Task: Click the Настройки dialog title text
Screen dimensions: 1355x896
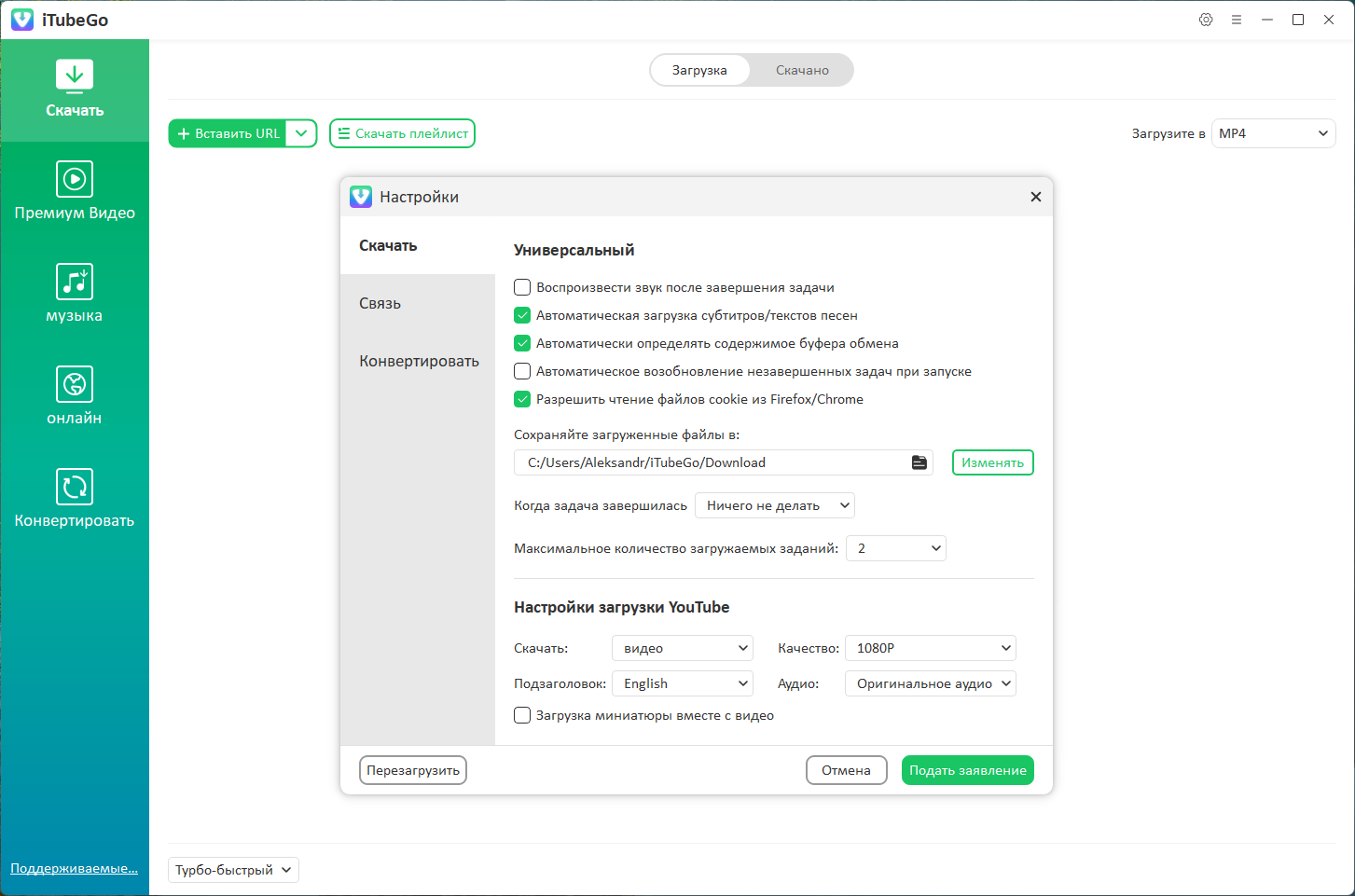Action: click(420, 197)
